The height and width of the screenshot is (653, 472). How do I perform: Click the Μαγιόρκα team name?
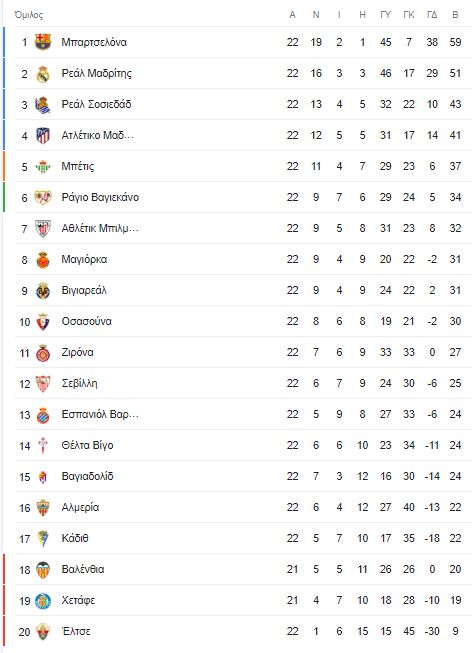coord(84,259)
